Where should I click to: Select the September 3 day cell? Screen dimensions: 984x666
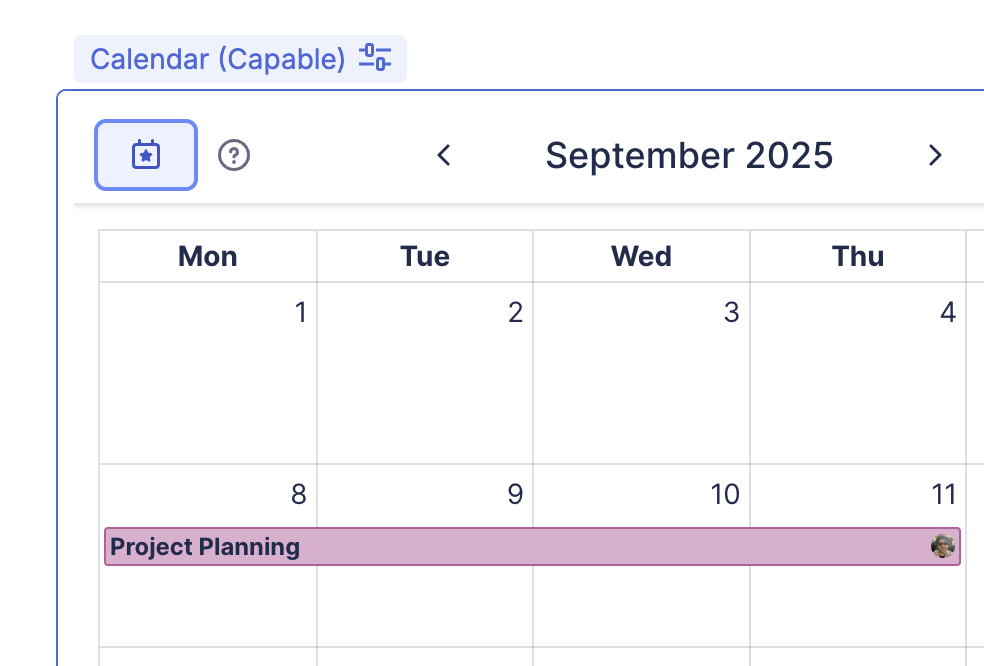click(641, 380)
